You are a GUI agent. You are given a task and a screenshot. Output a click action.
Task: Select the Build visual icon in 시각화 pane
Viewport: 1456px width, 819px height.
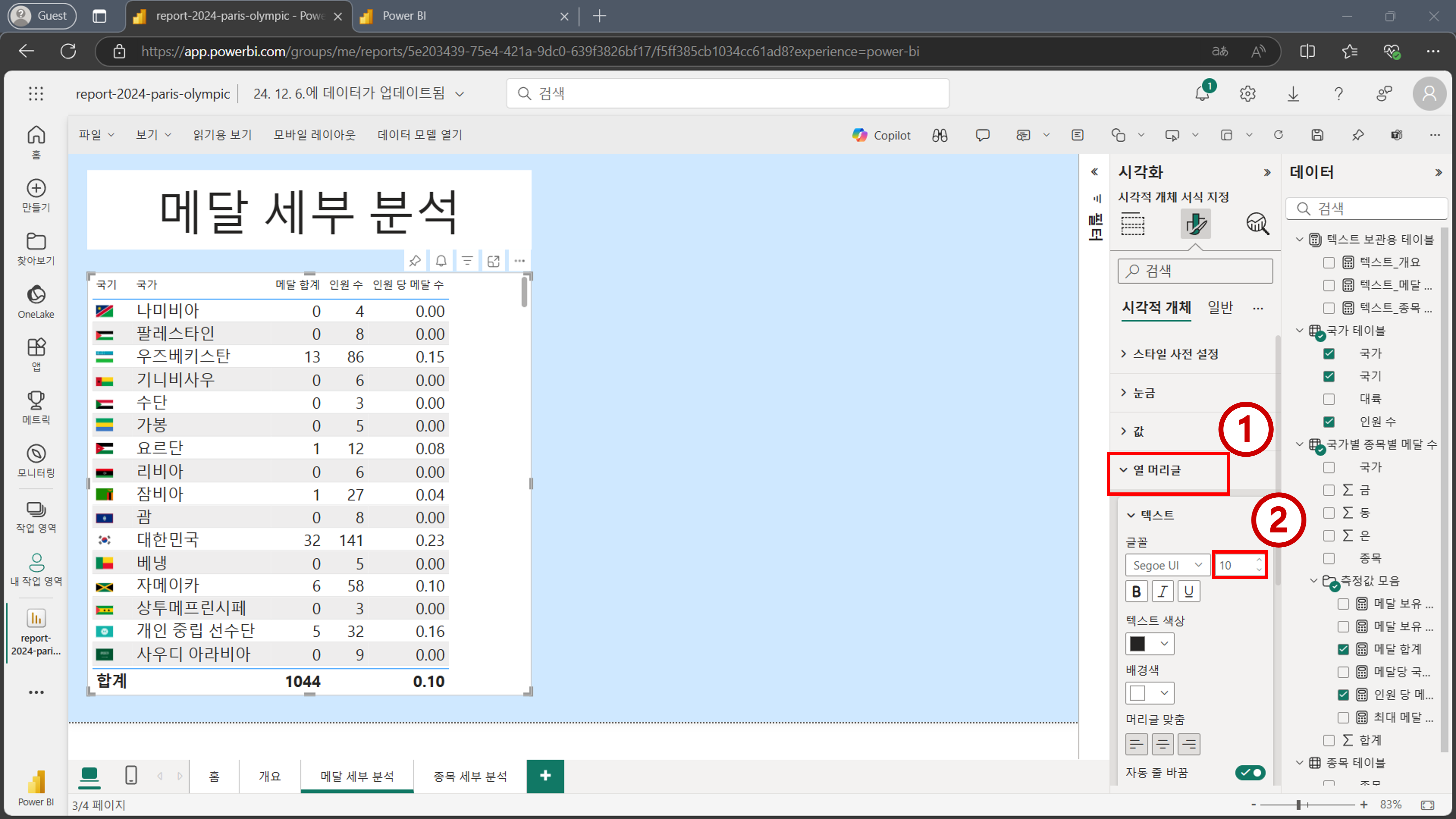(1133, 224)
